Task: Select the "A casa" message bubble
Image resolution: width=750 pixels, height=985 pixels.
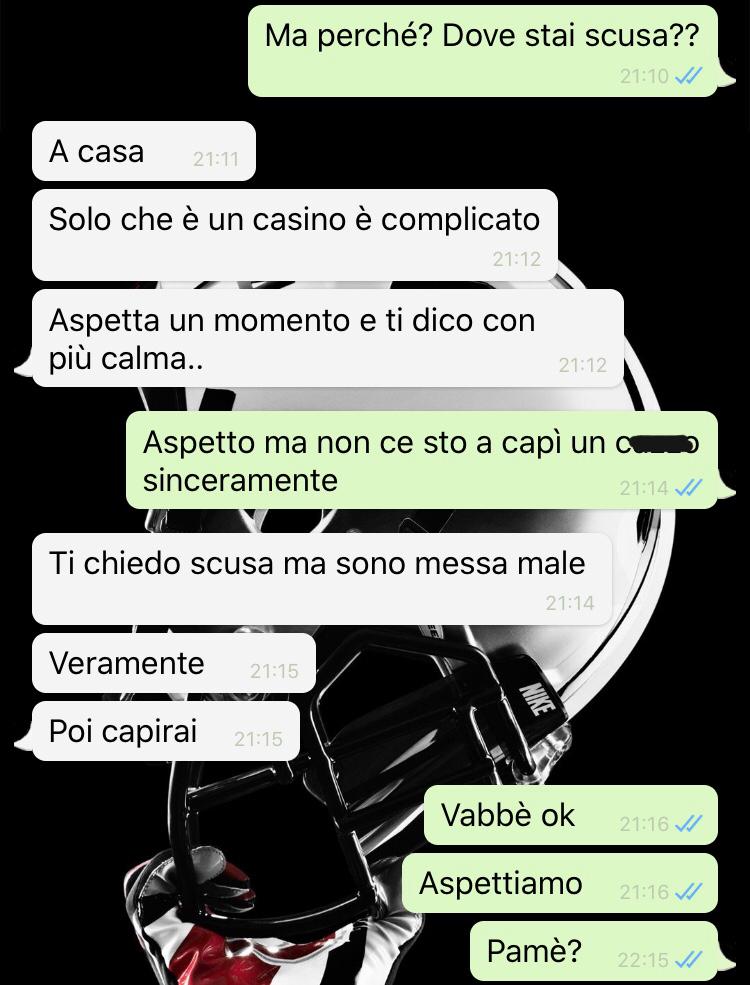Action: click(x=144, y=151)
